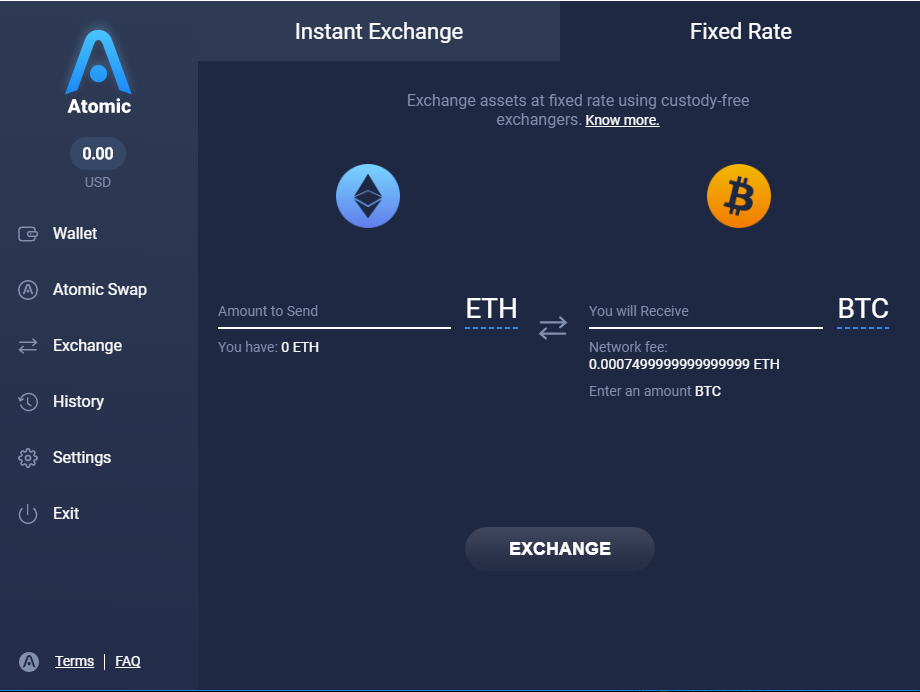Swap currencies with the center arrows icon
This screenshot has height=692, width=920.
point(553,328)
